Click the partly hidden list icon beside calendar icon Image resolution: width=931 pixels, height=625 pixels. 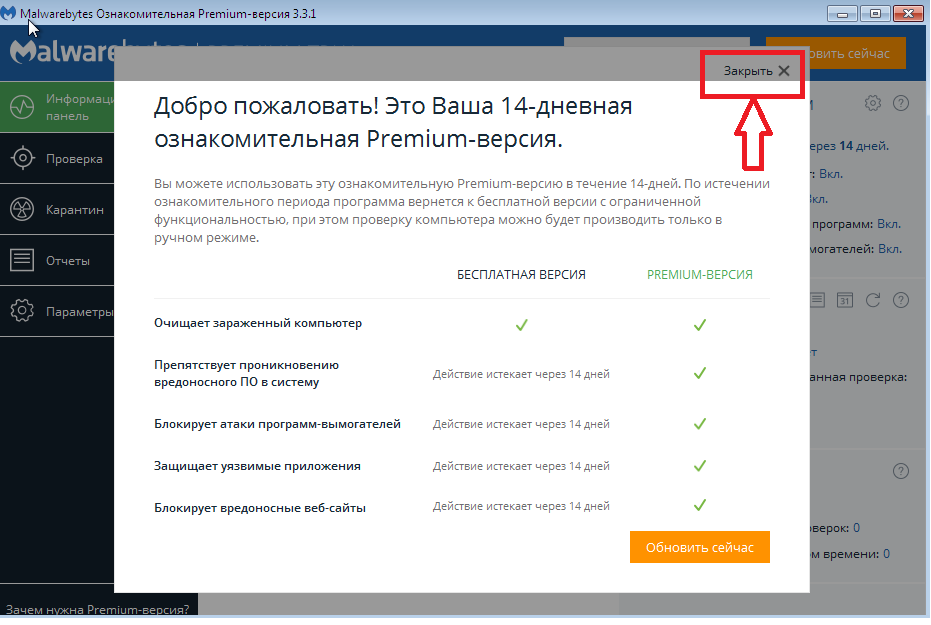click(x=818, y=300)
